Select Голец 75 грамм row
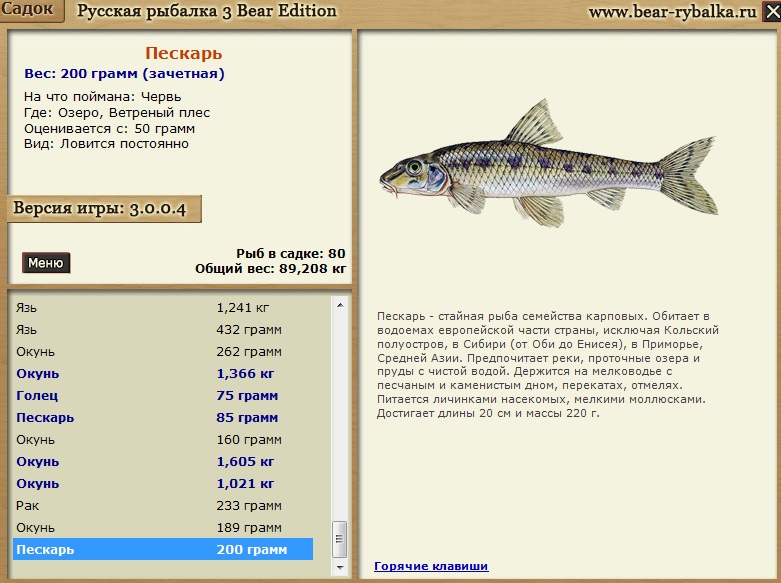 [163, 396]
